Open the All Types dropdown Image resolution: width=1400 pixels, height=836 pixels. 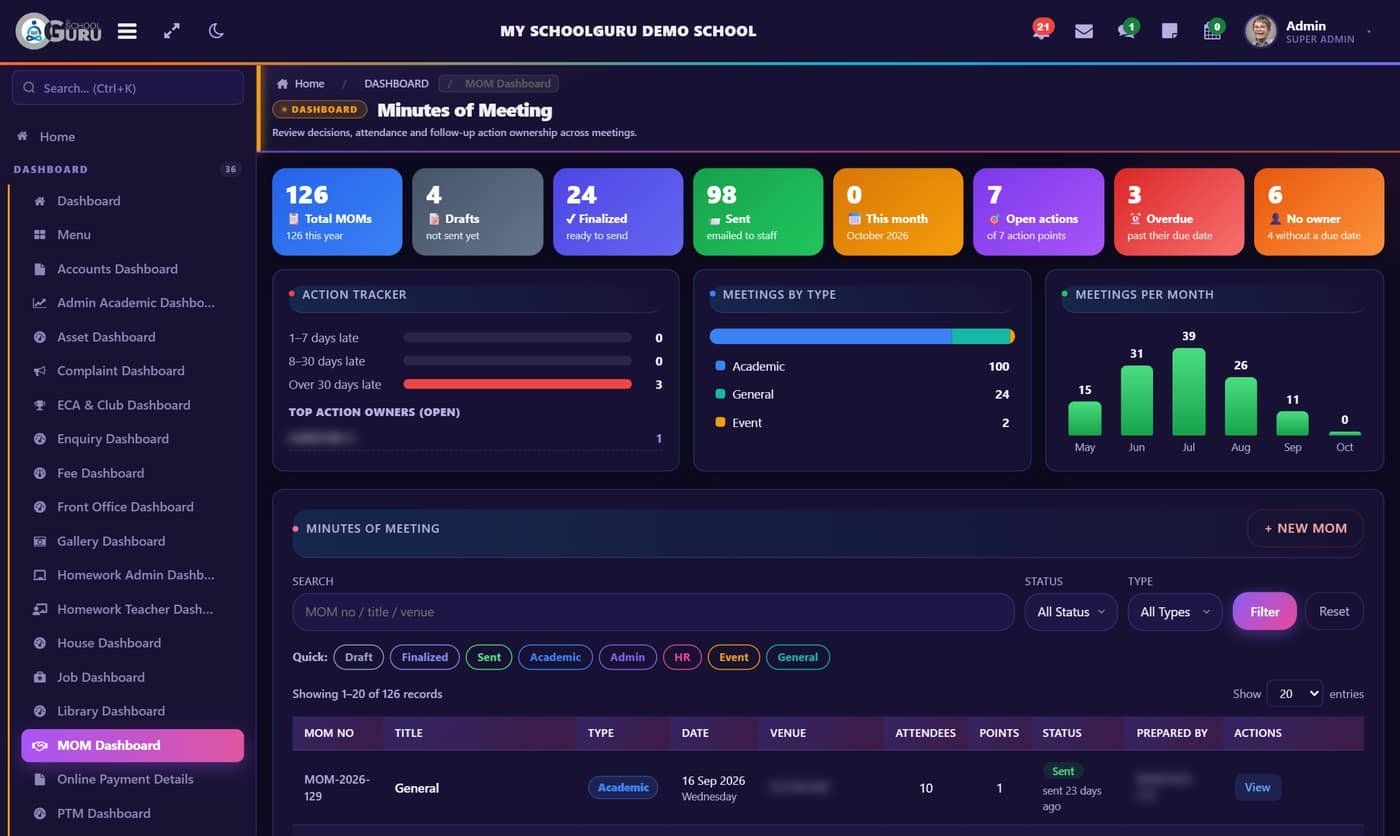pos(1175,612)
